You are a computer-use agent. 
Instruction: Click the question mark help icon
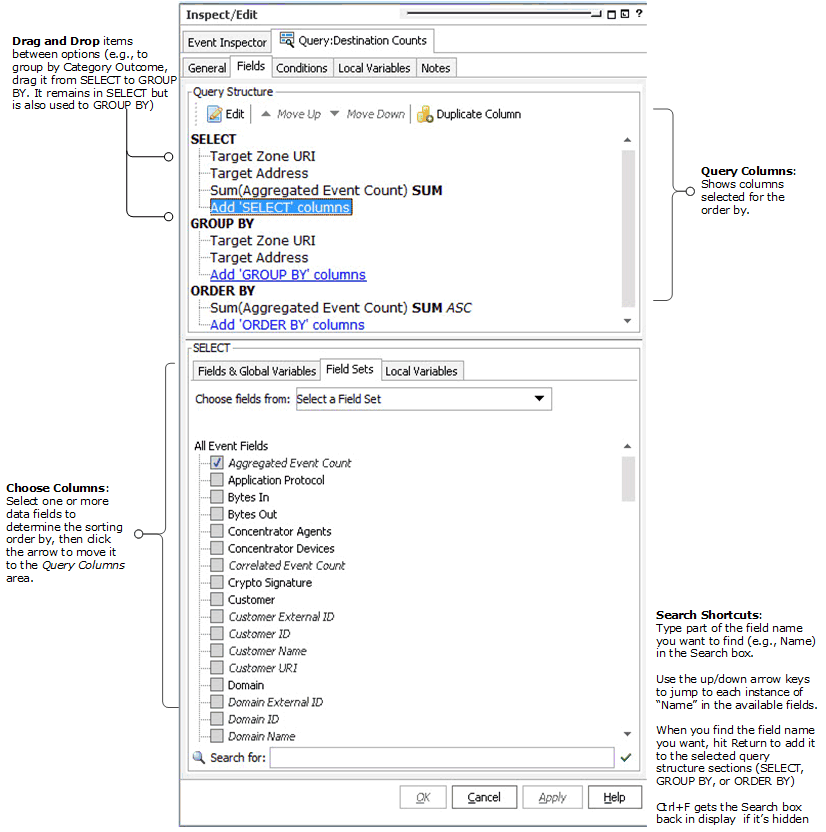point(639,14)
